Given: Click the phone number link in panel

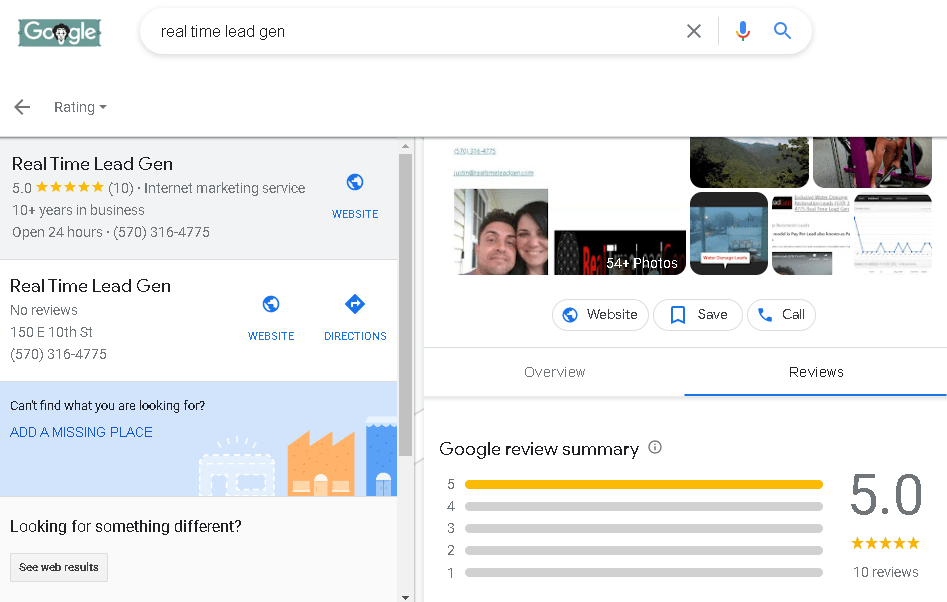Looking at the screenshot, I should (x=475, y=151).
